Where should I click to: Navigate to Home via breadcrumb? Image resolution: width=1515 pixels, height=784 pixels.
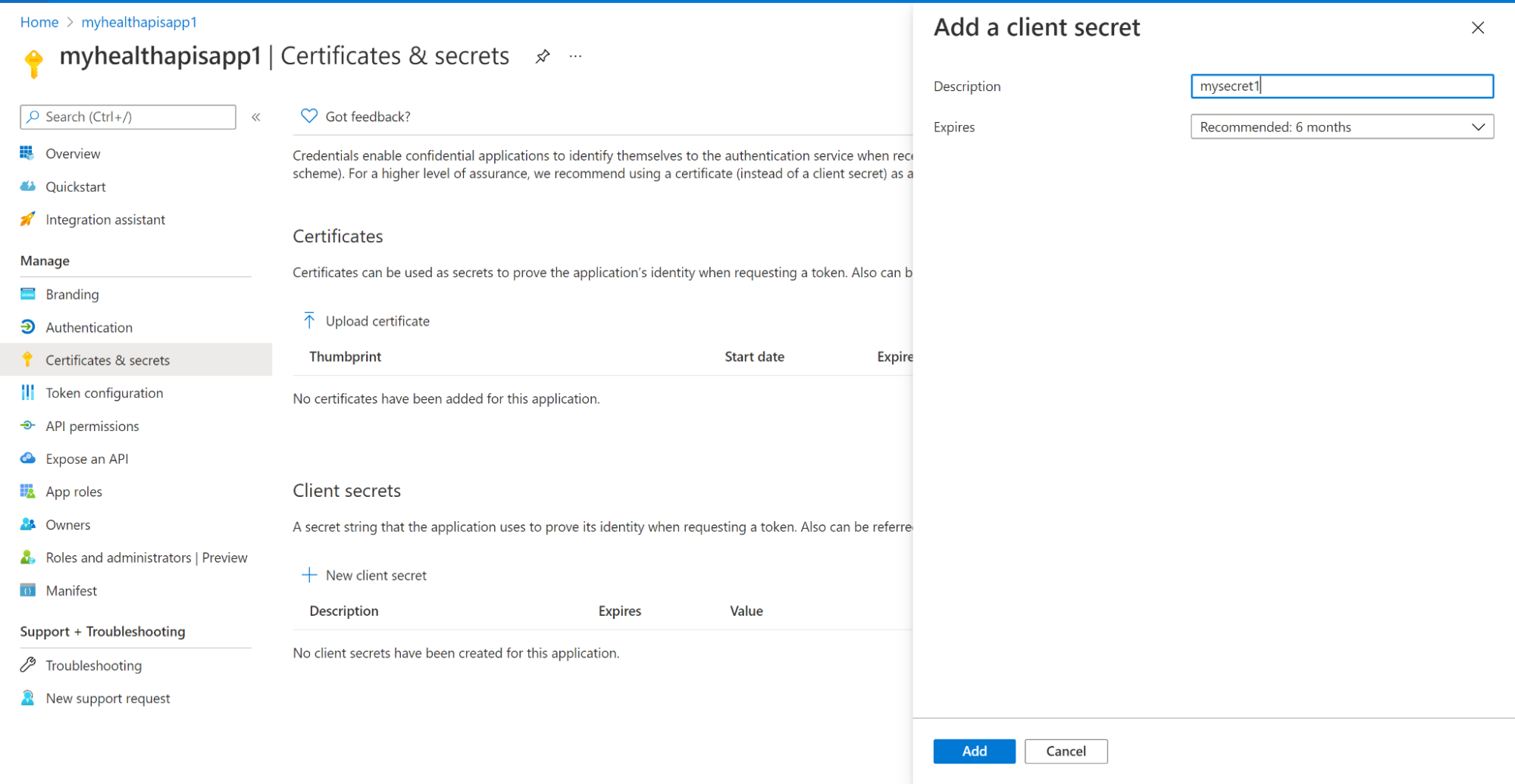pyautogui.click(x=39, y=22)
